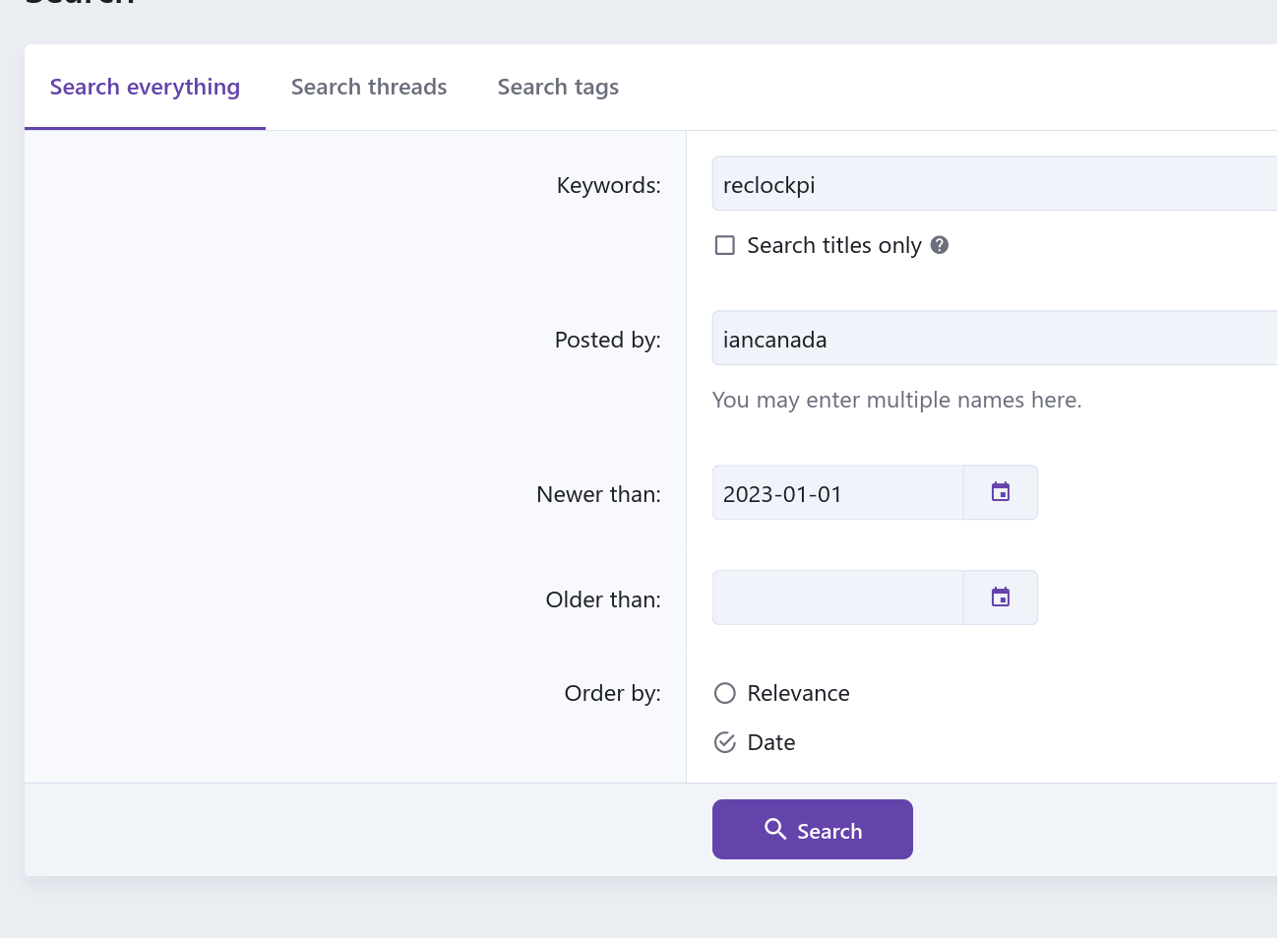This screenshot has height=945, width=1288.
Task: Click the Keywords: label
Action: [x=609, y=185]
